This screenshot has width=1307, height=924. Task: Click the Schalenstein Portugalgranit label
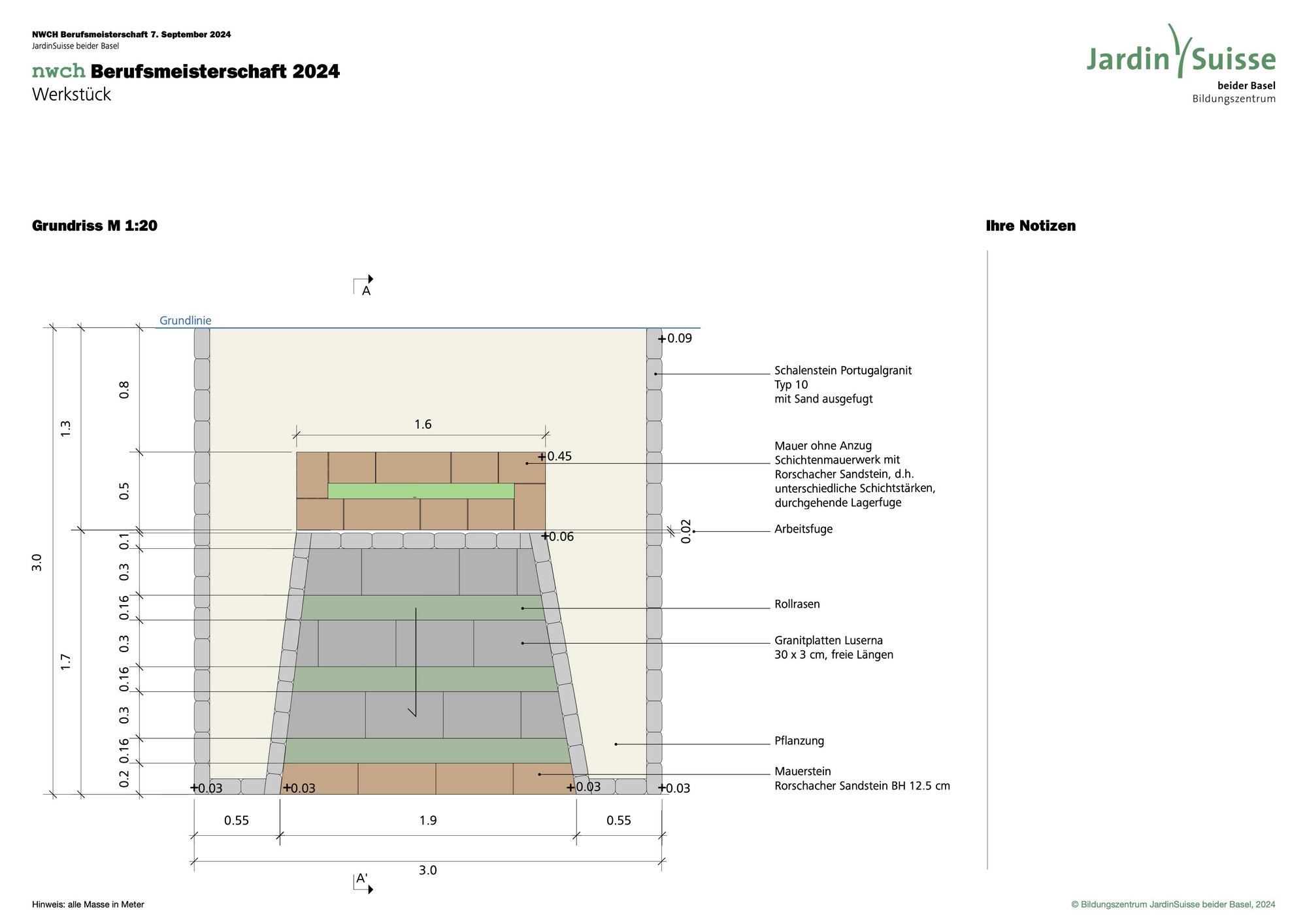point(842,371)
